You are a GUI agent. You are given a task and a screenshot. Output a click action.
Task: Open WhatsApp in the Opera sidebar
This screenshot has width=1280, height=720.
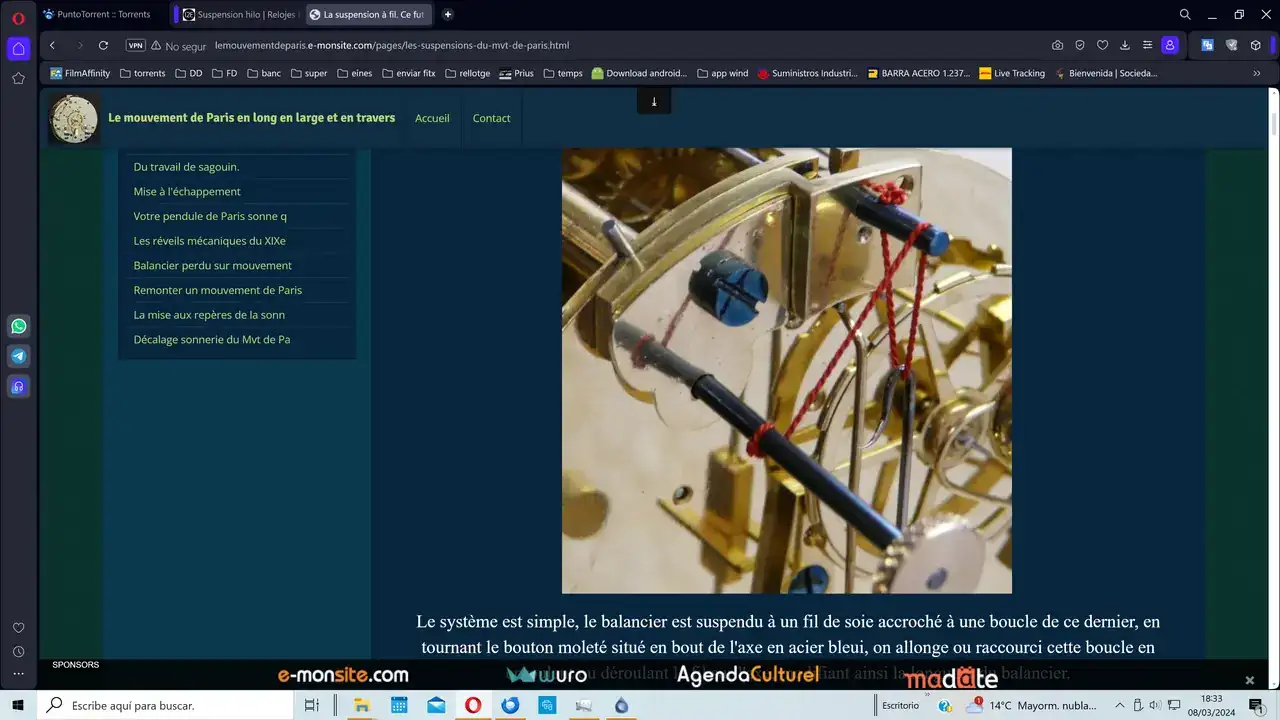tap(18, 326)
